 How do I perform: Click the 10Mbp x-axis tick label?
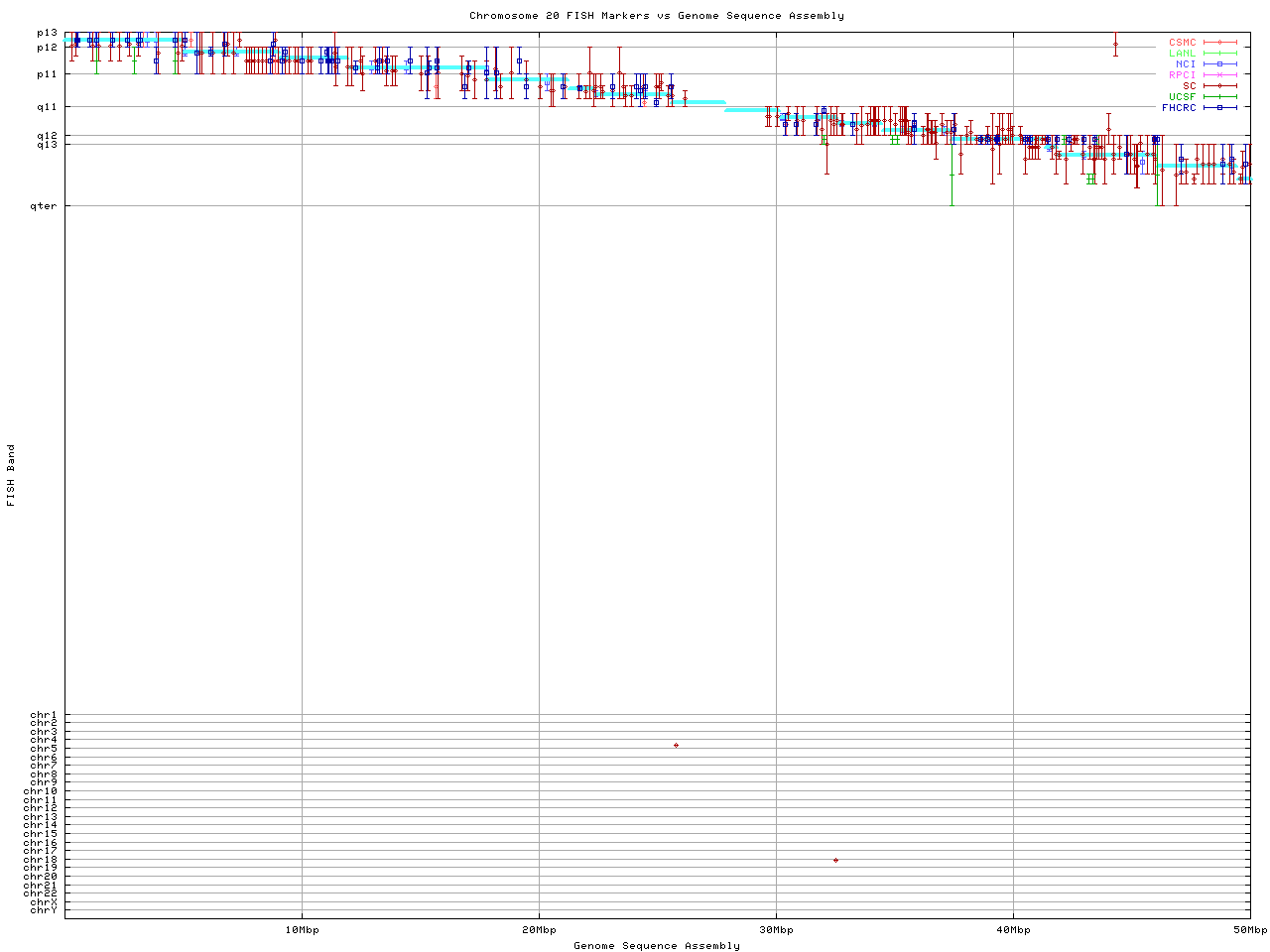pos(302,930)
